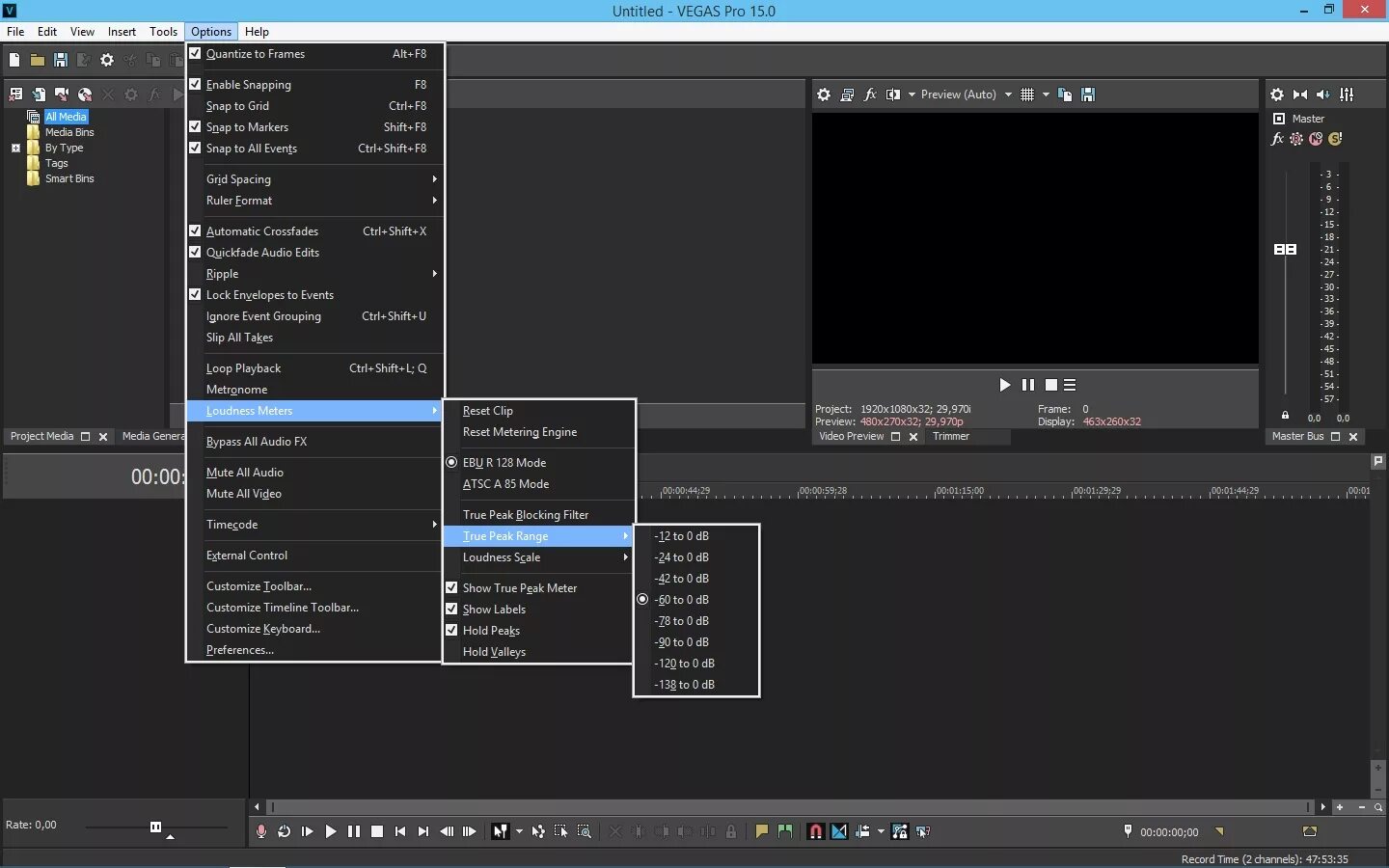Image resolution: width=1389 pixels, height=868 pixels.
Task: Save the project with the disk icon
Action: coord(61,61)
